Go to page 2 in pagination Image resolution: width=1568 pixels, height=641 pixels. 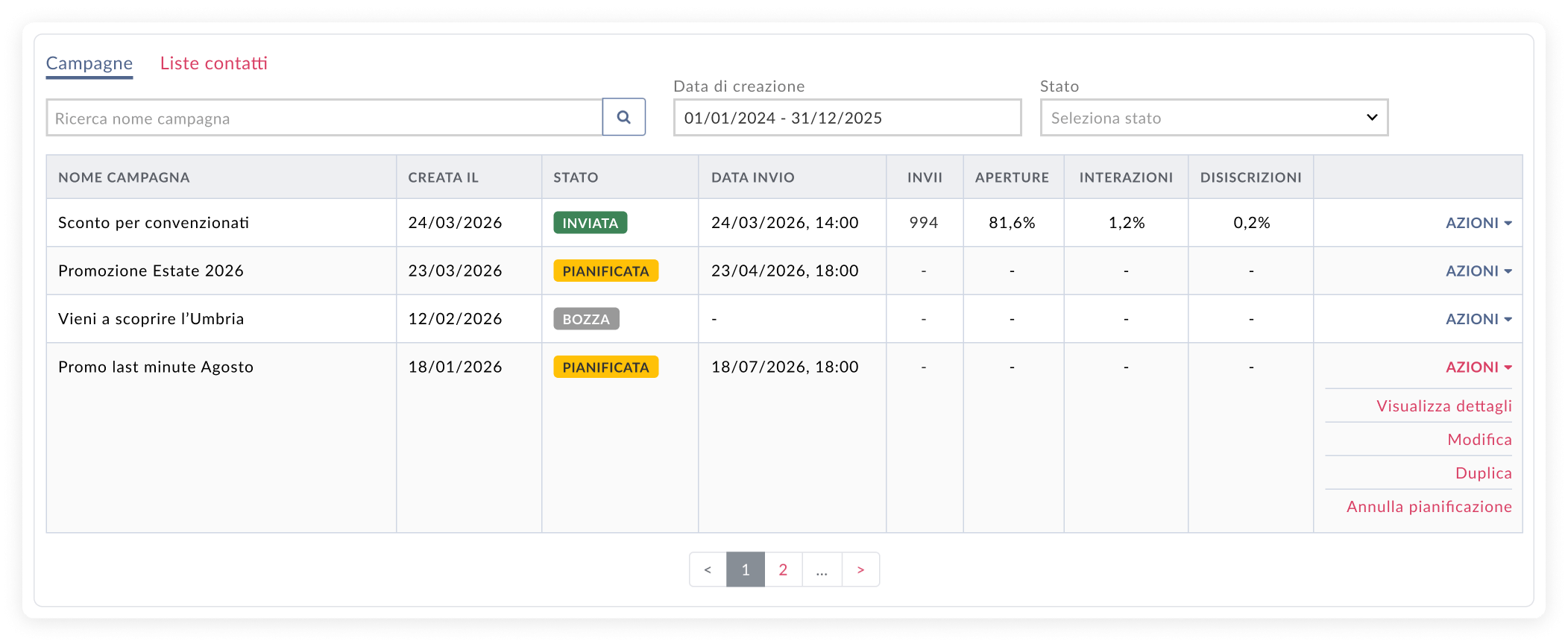coord(783,569)
